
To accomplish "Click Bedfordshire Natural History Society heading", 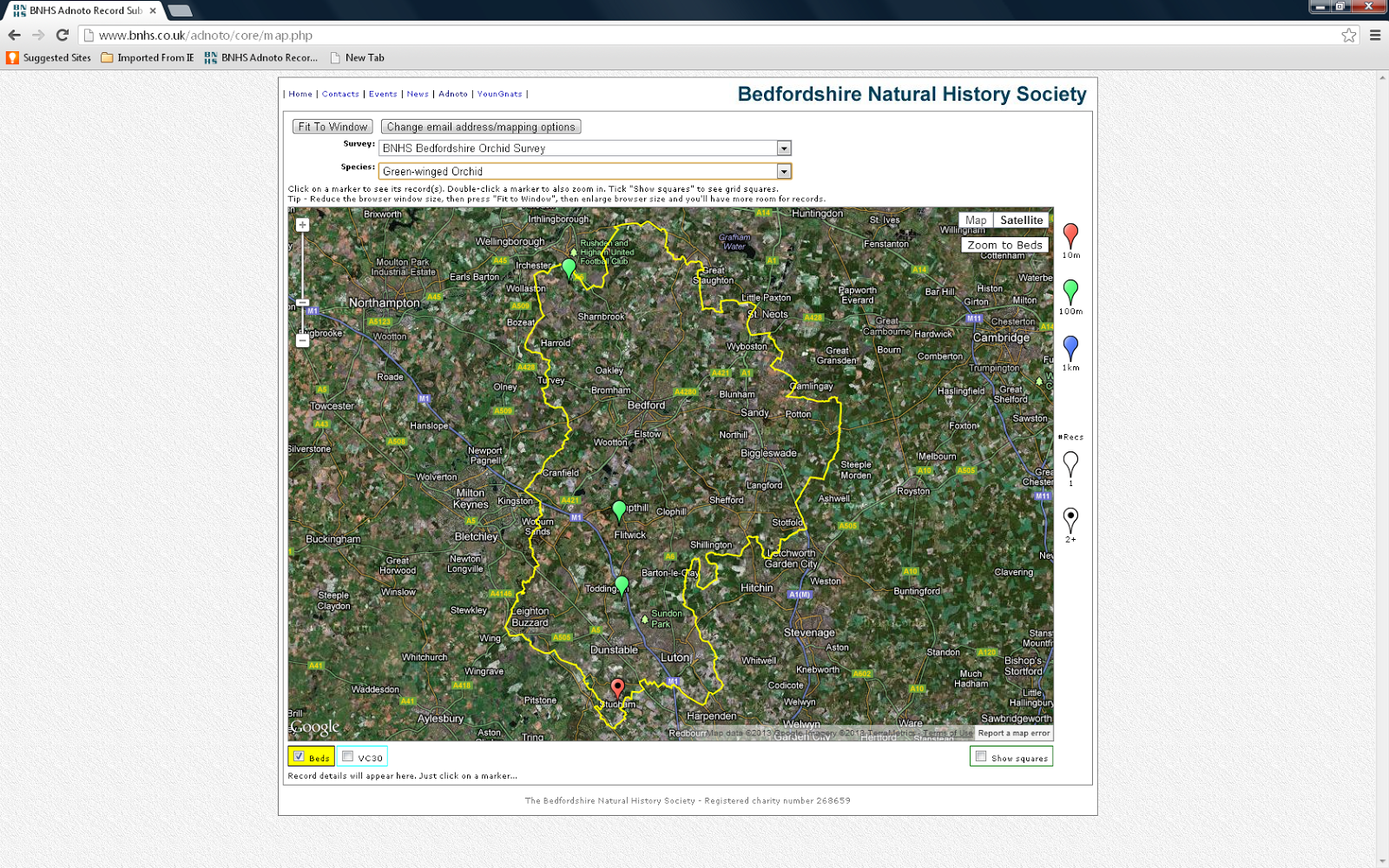I will 912,94.
